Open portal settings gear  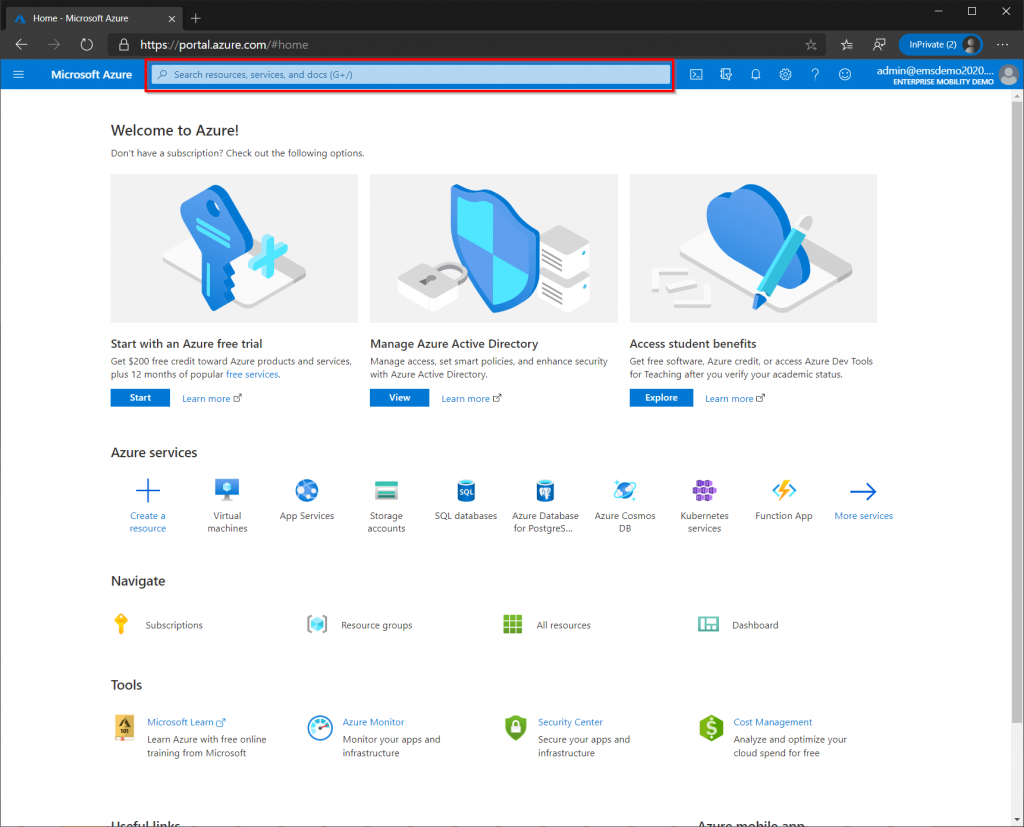tap(785, 74)
